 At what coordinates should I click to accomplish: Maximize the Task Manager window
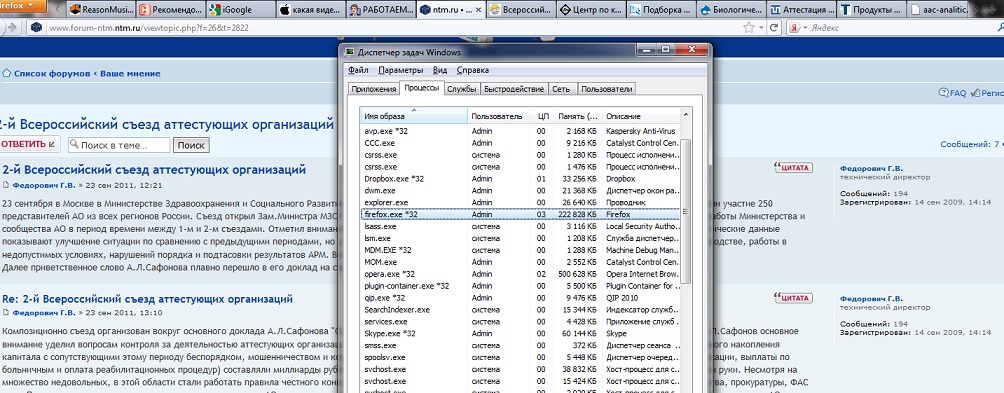665,49
